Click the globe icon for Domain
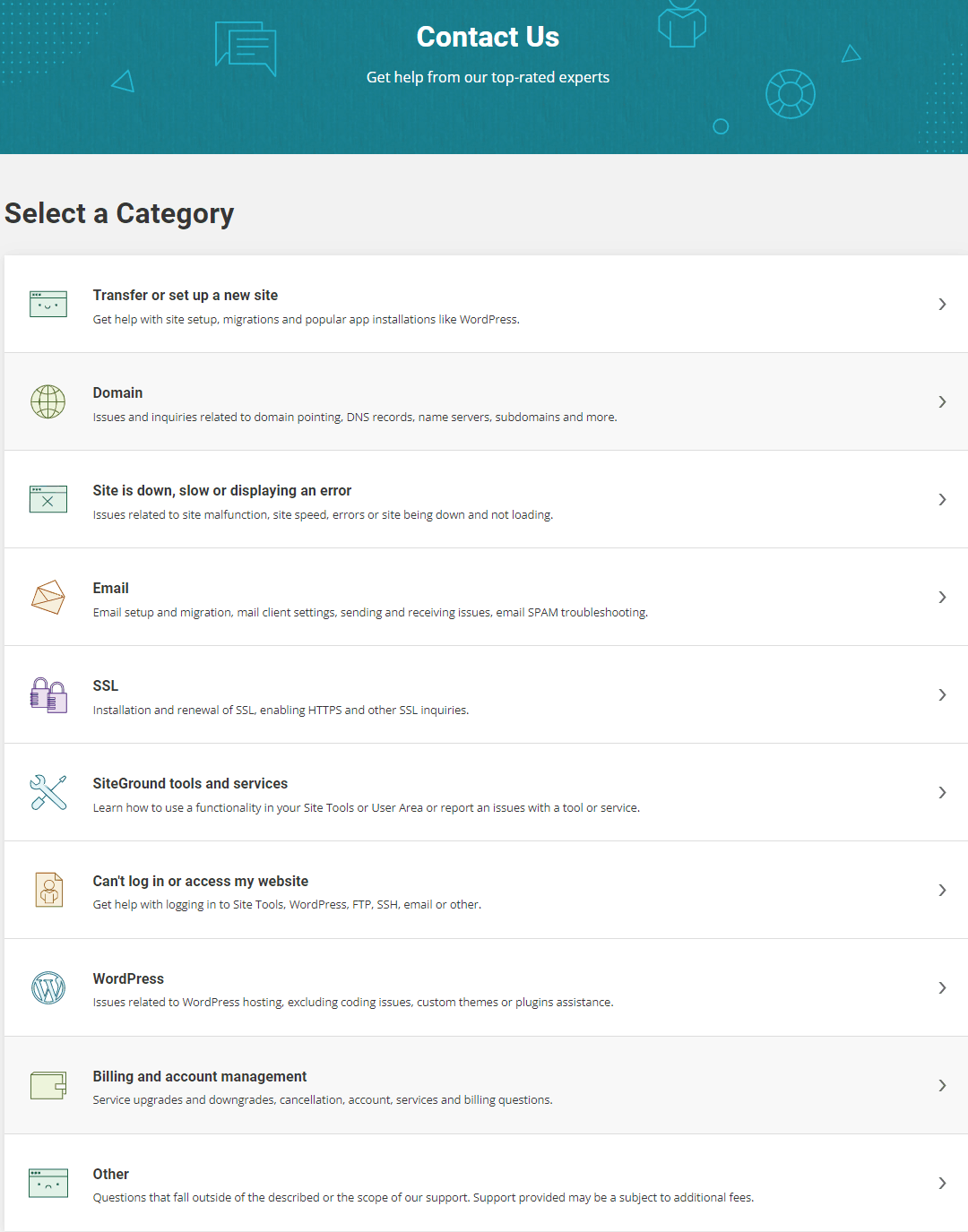The width and height of the screenshot is (968, 1232). coord(48,401)
